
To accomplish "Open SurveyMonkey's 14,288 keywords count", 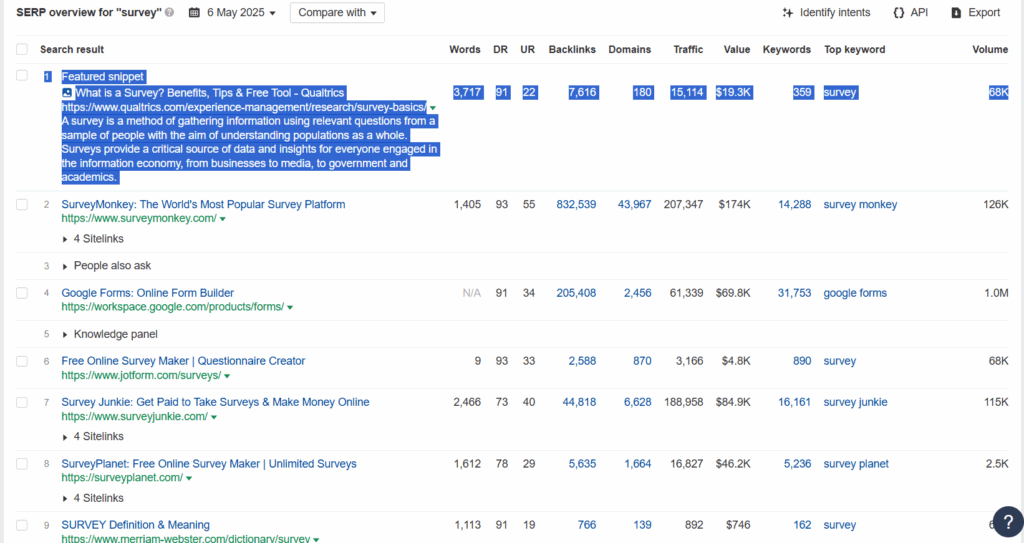I will (x=794, y=205).
